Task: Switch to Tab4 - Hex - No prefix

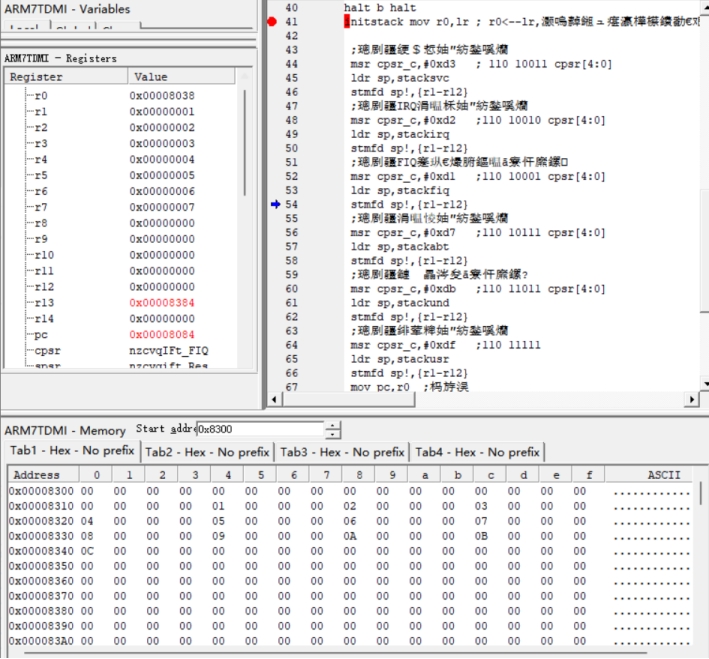Action: [477, 452]
